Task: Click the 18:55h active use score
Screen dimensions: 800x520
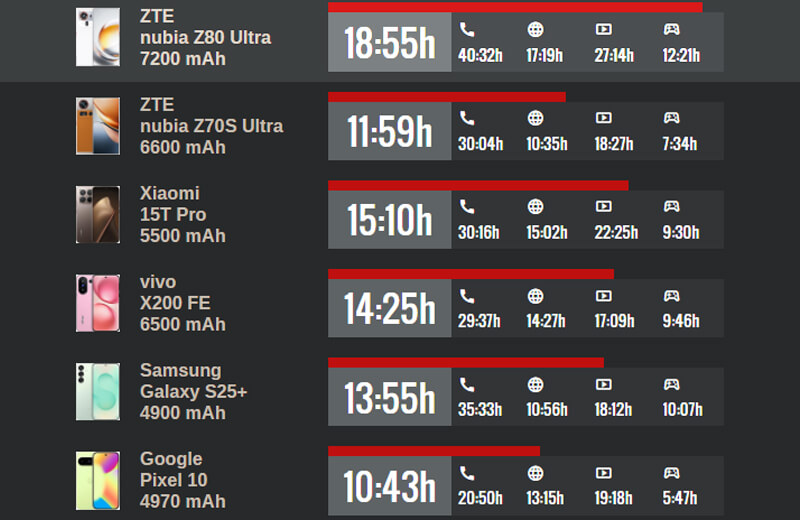Action: click(390, 43)
